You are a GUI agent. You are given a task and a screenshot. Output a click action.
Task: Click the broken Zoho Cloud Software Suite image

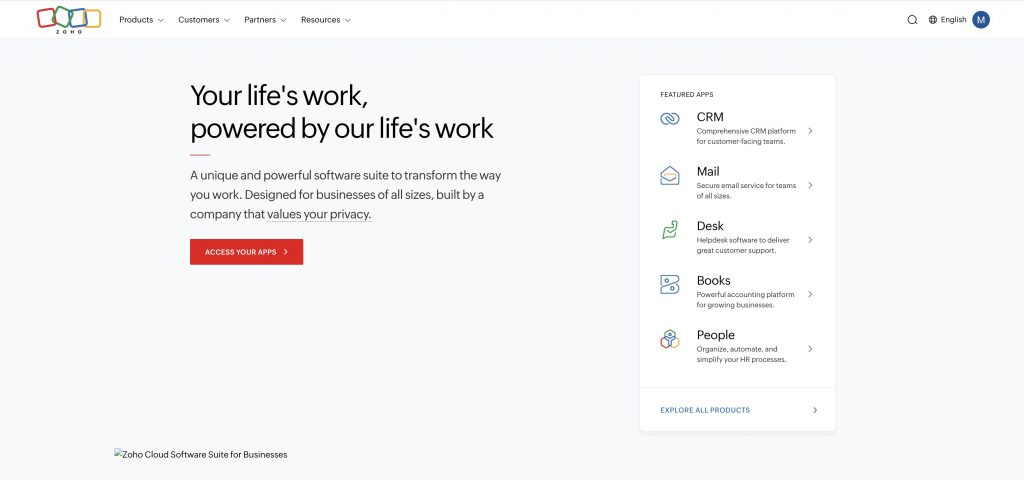(200, 455)
